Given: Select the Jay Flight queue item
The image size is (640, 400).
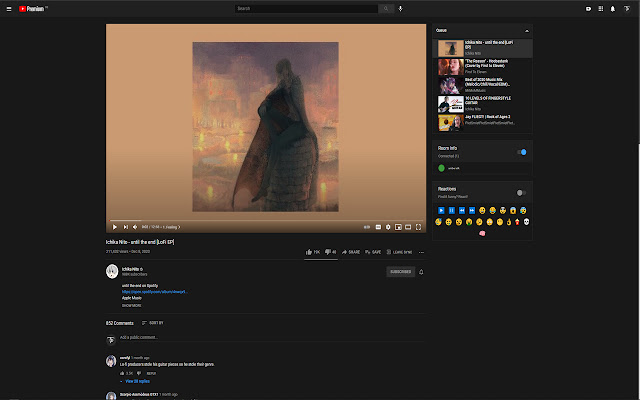Looking at the screenshot, I should (482, 122).
